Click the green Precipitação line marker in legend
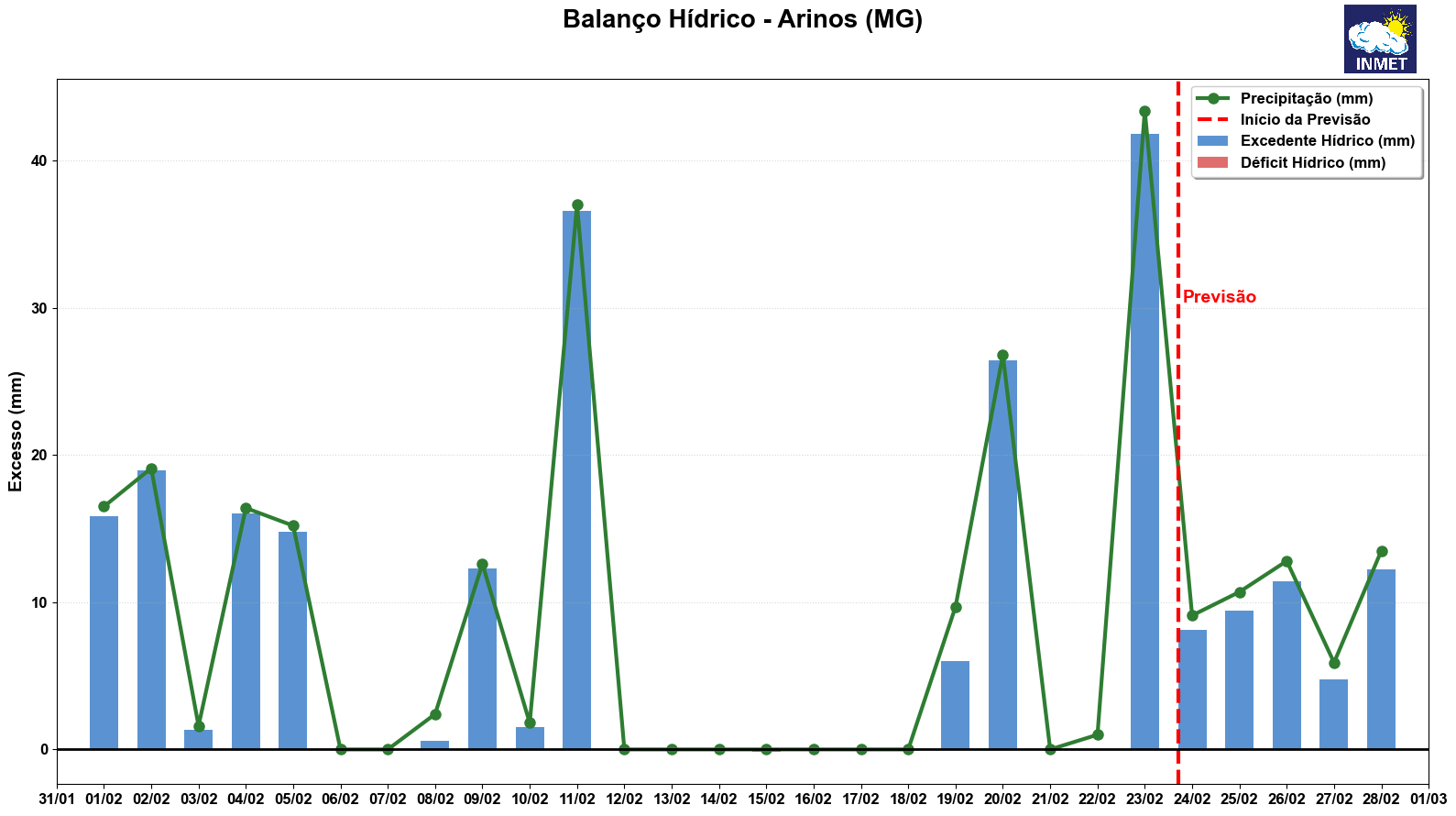The height and width of the screenshot is (816, 1456). point(1213,99)
